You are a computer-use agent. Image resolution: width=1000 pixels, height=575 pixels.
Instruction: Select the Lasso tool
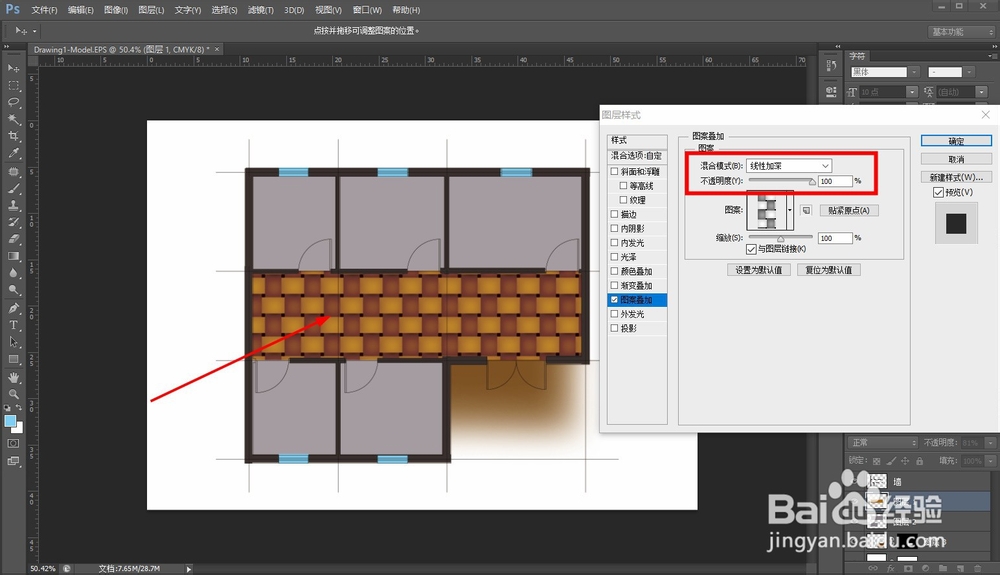pos(13,102)
